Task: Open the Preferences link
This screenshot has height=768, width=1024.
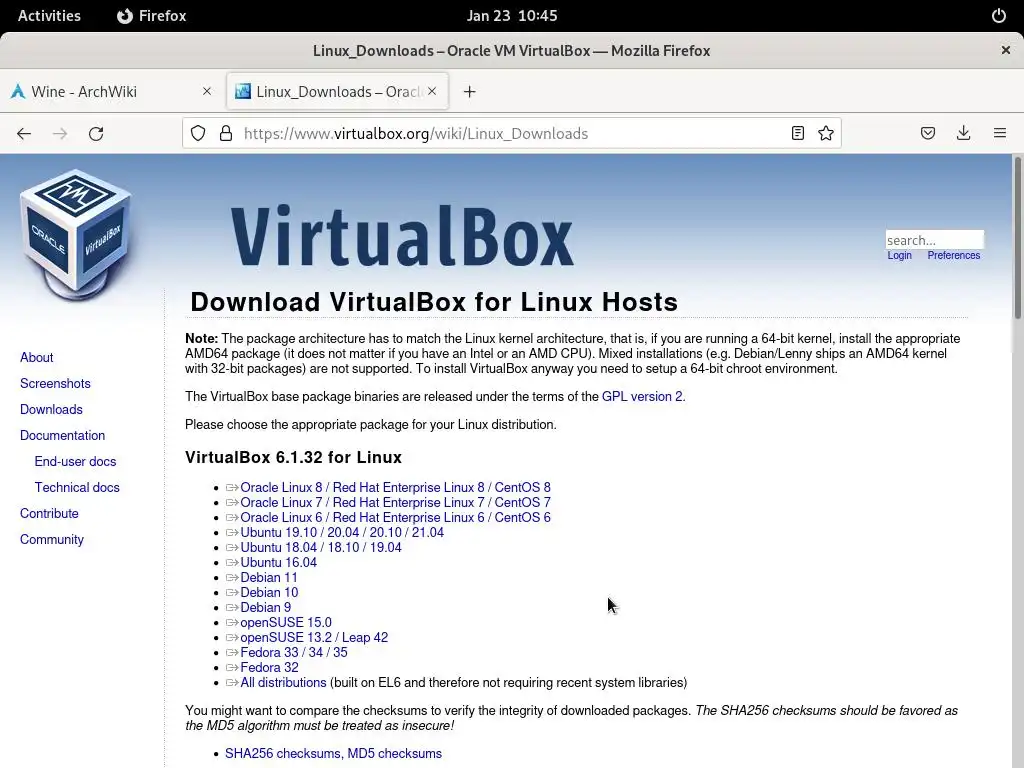Action: tap(953, 255)
